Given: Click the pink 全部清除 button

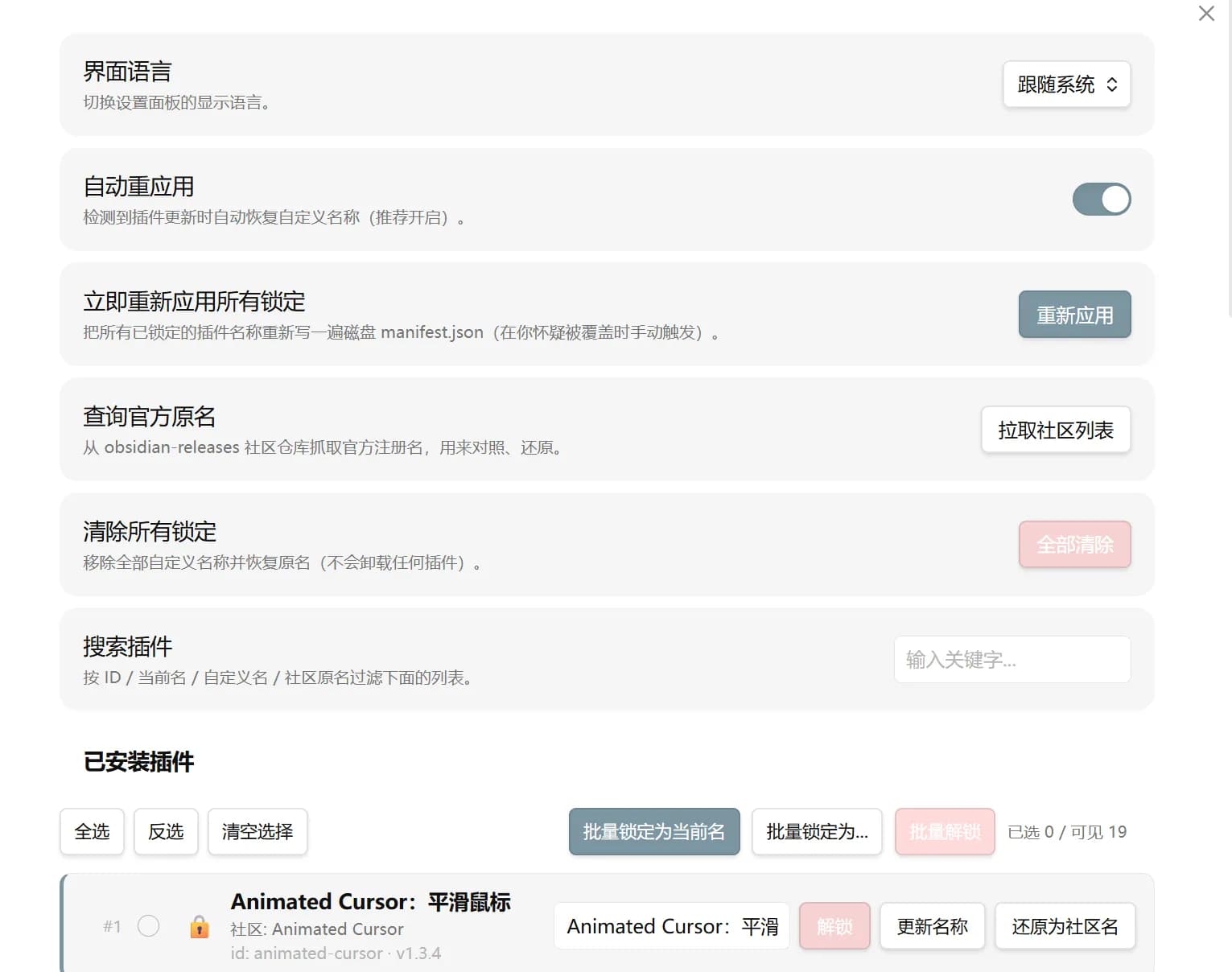Looking at the screenshot, I should [1075, 545].
